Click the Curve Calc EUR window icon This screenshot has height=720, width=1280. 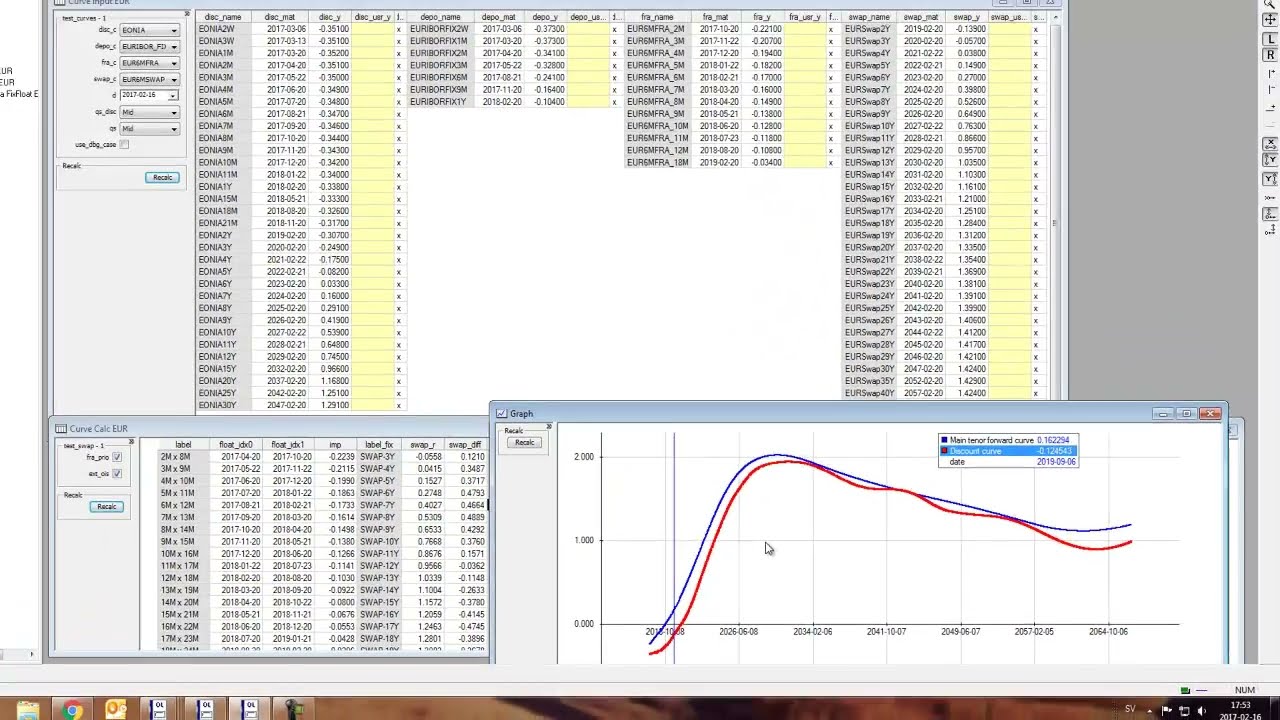(x=60, y=429)
